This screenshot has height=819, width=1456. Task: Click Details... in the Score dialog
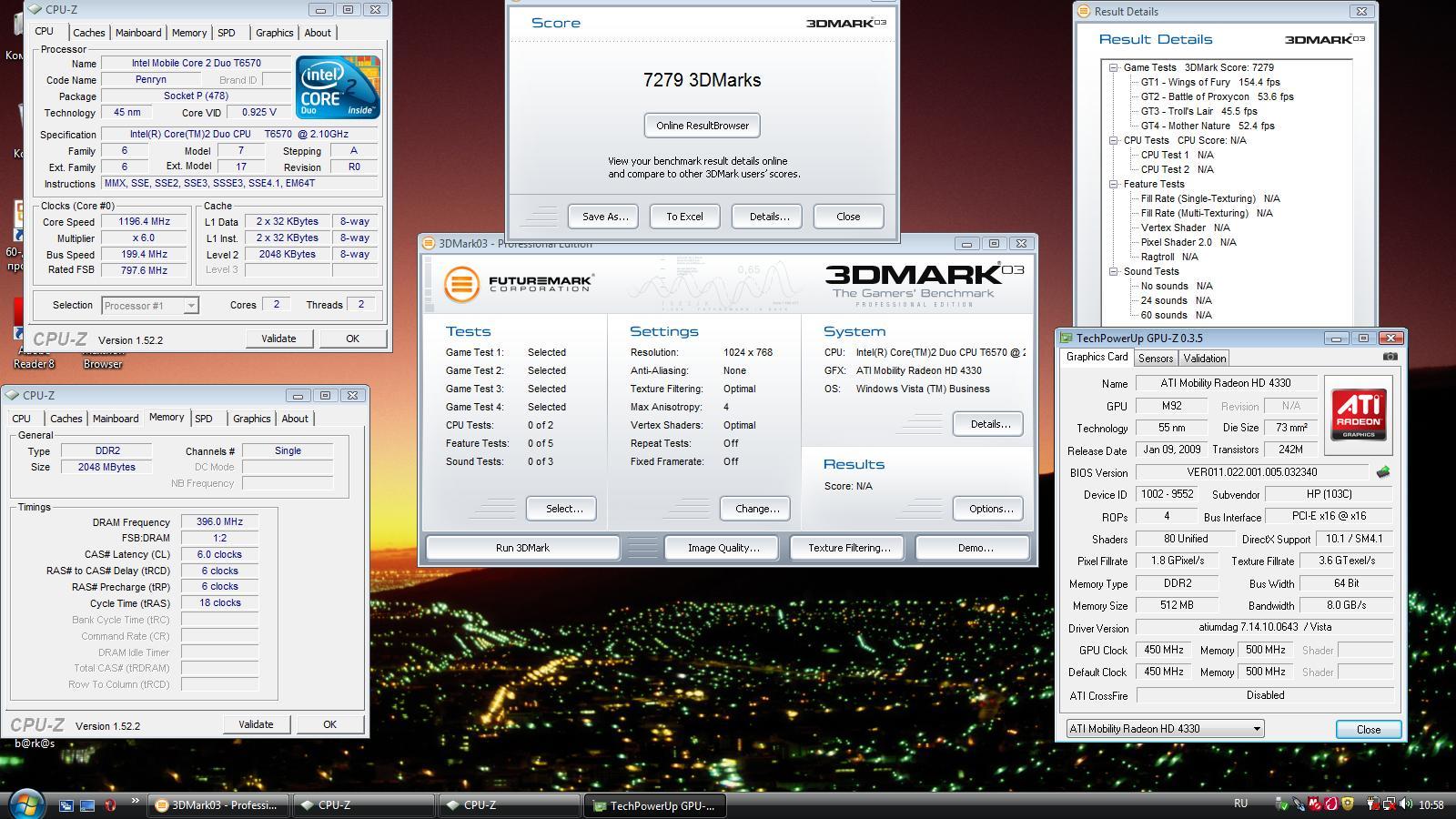coord(768,217)
